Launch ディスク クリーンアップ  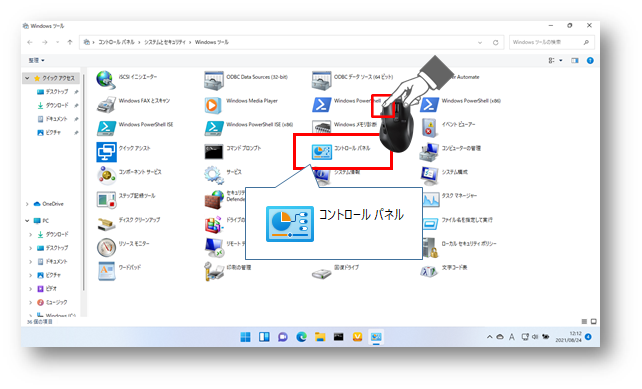128,223
